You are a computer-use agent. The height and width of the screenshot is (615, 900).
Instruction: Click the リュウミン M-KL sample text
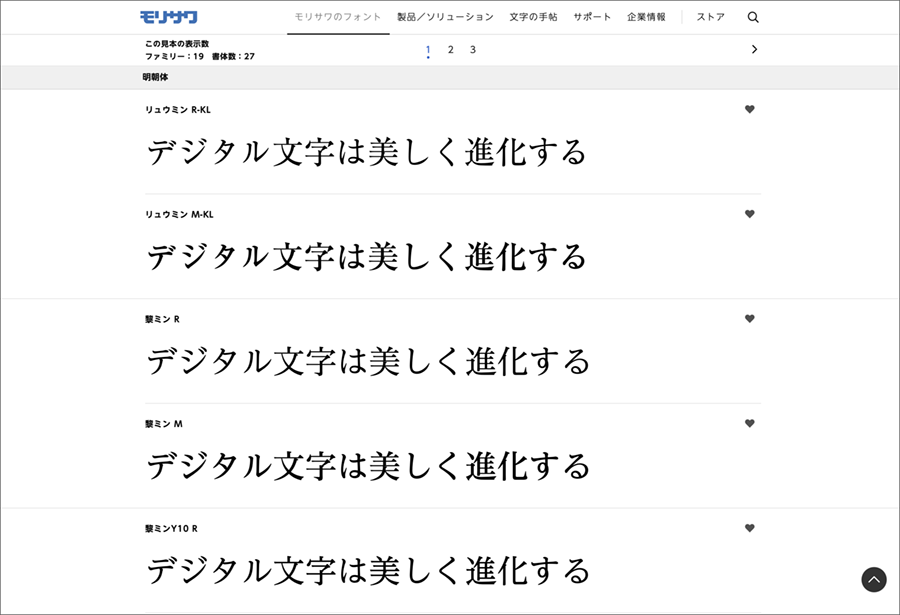tap(366, 257)
